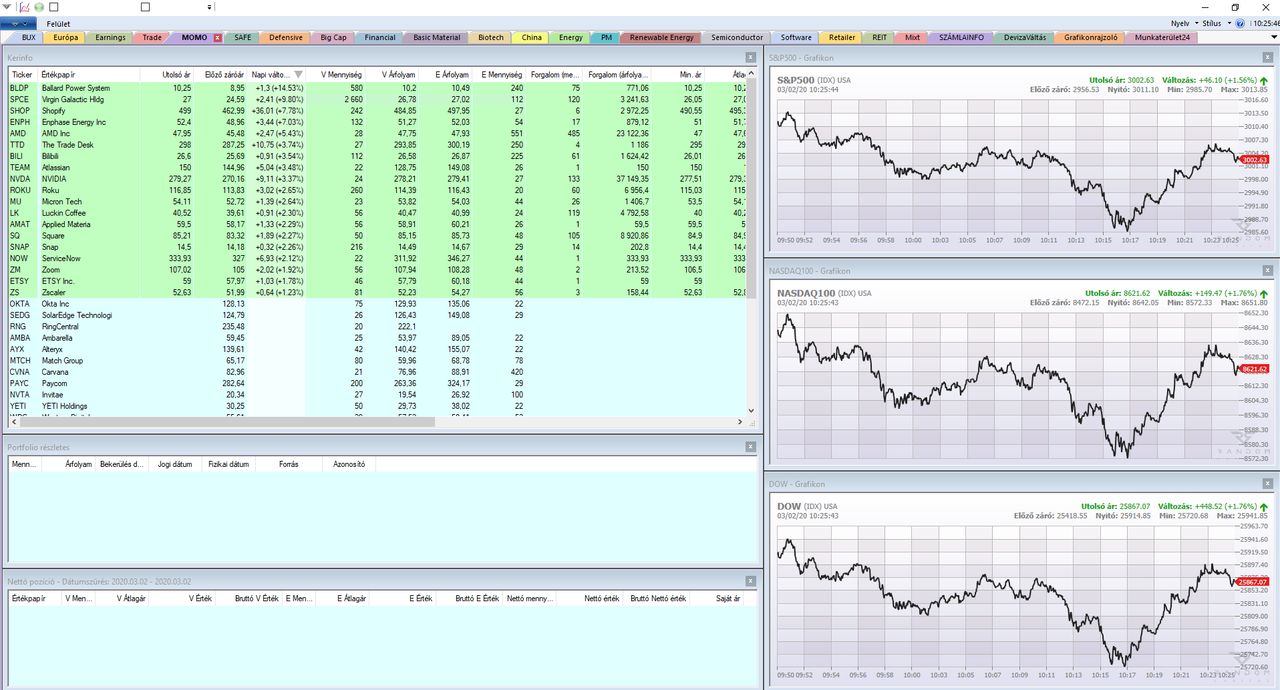
Task: Switch to the Semiconductor workspace tab
Action: (x=736, y=38)
